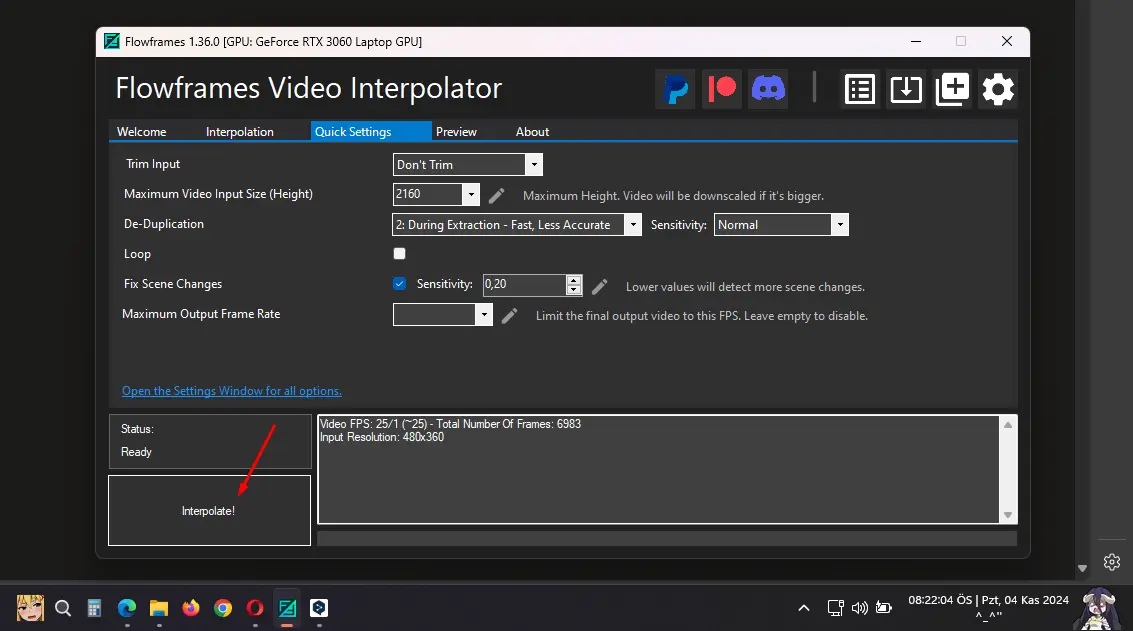1133x631 pixels.
Task: Increase scene sensitivity with the up arrow
Action: 574,280
